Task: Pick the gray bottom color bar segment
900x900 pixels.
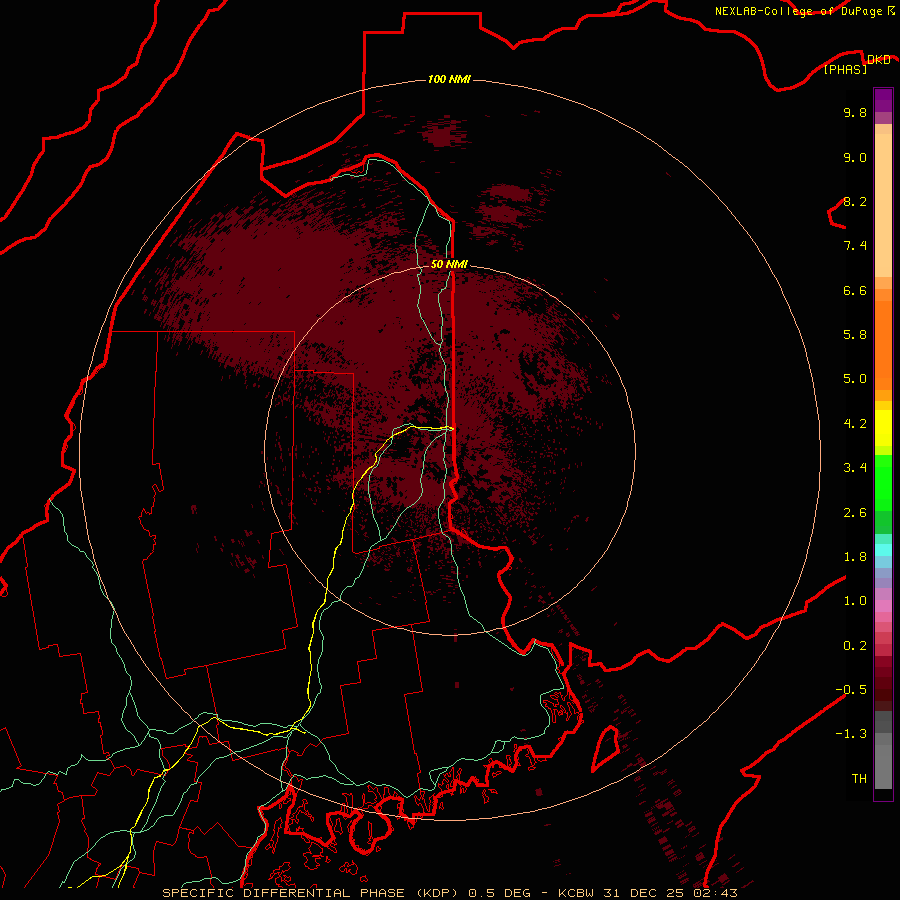Action: [x=883, y=766]
